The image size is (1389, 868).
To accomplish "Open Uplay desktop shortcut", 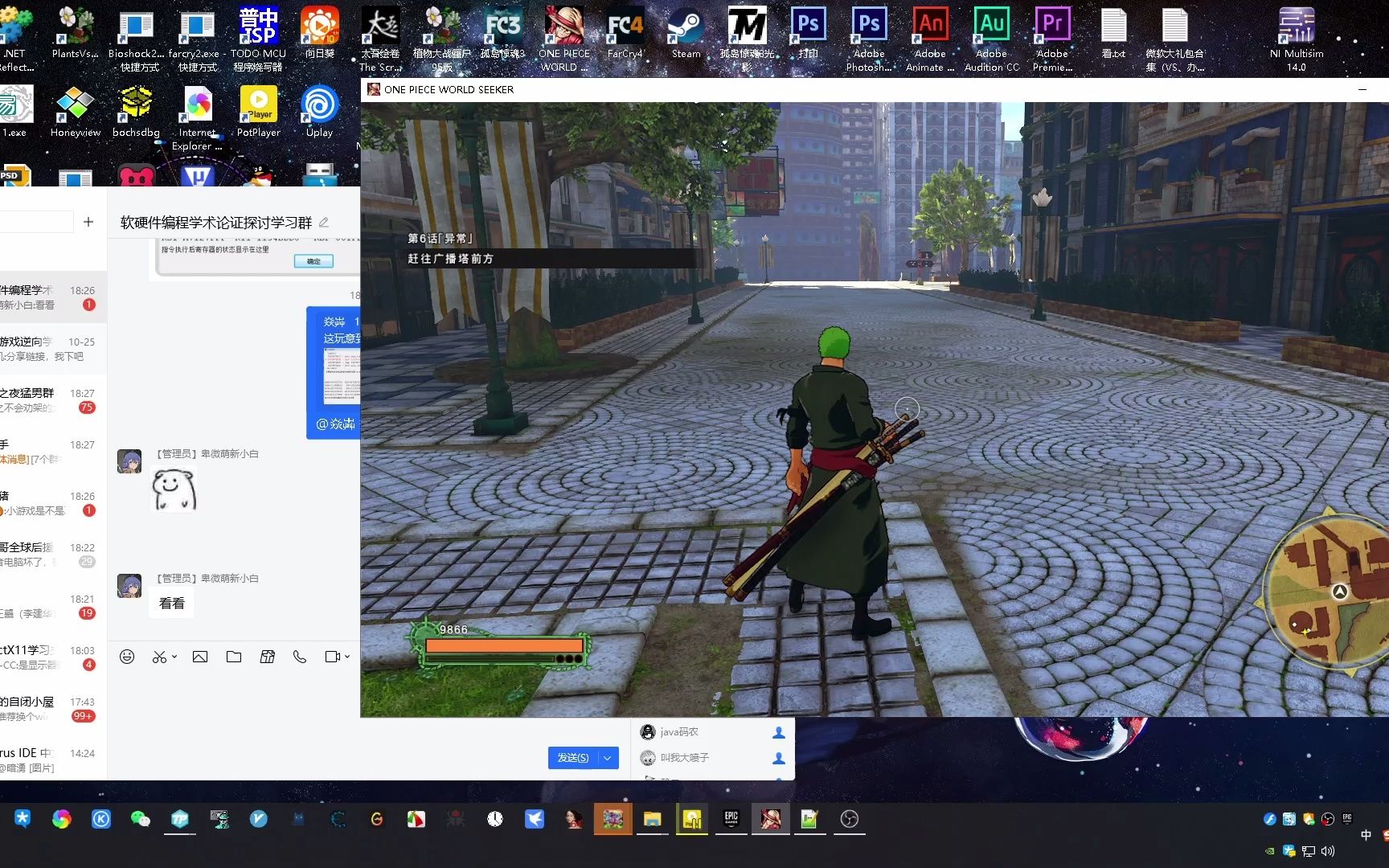I will click(x=319, y=112).
